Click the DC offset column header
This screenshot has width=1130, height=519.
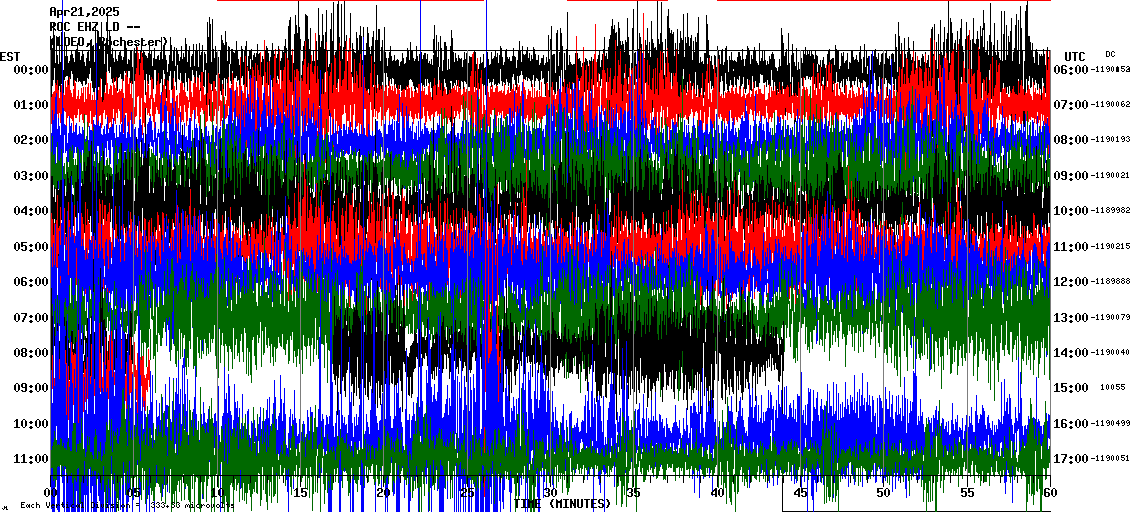(x=1110, y=54)
